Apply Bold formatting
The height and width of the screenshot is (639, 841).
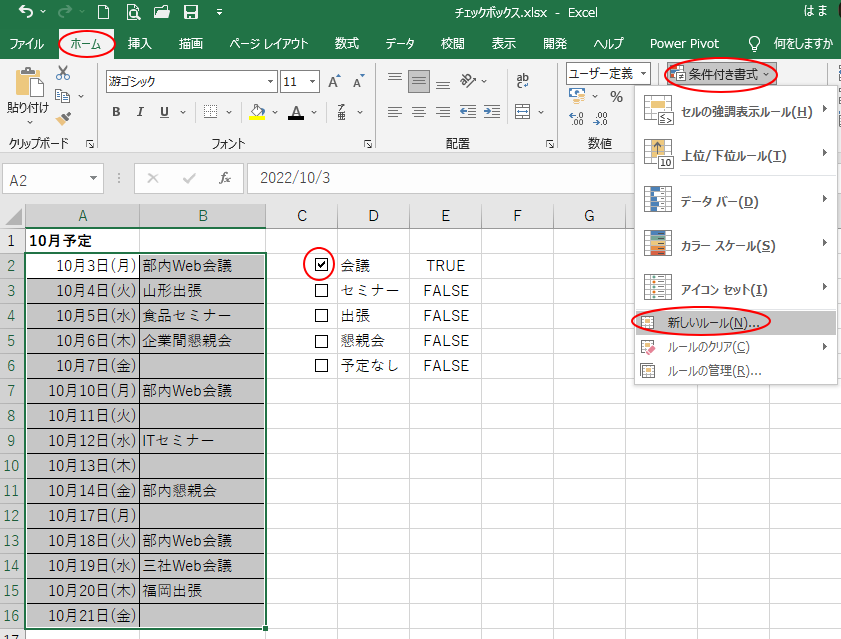pyautogui.click(x=116, y=112)
